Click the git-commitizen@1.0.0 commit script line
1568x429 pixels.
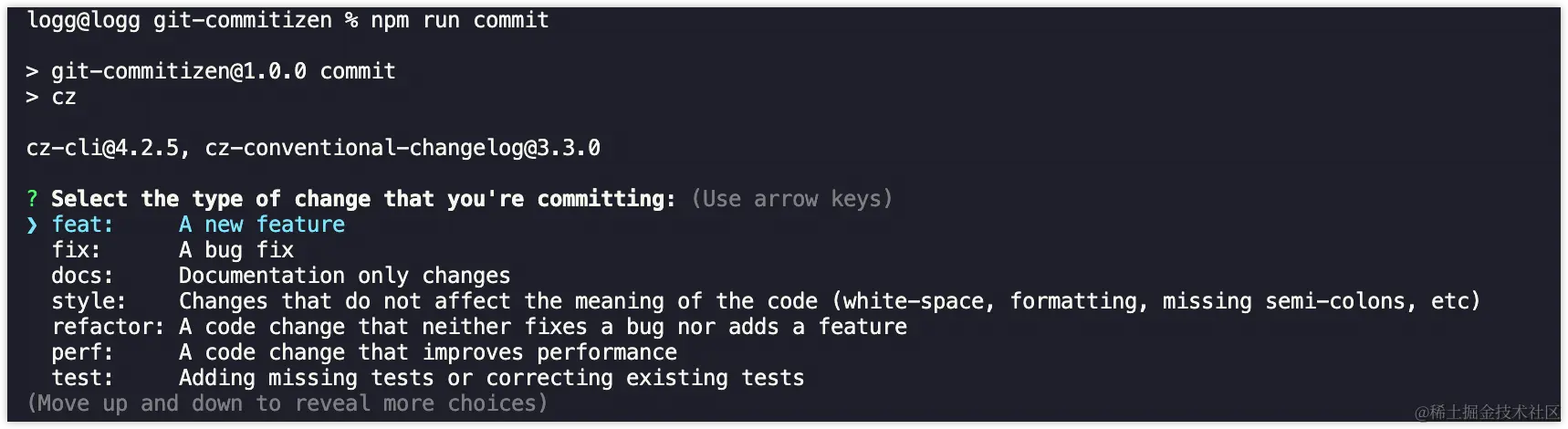tap(223, 71)
